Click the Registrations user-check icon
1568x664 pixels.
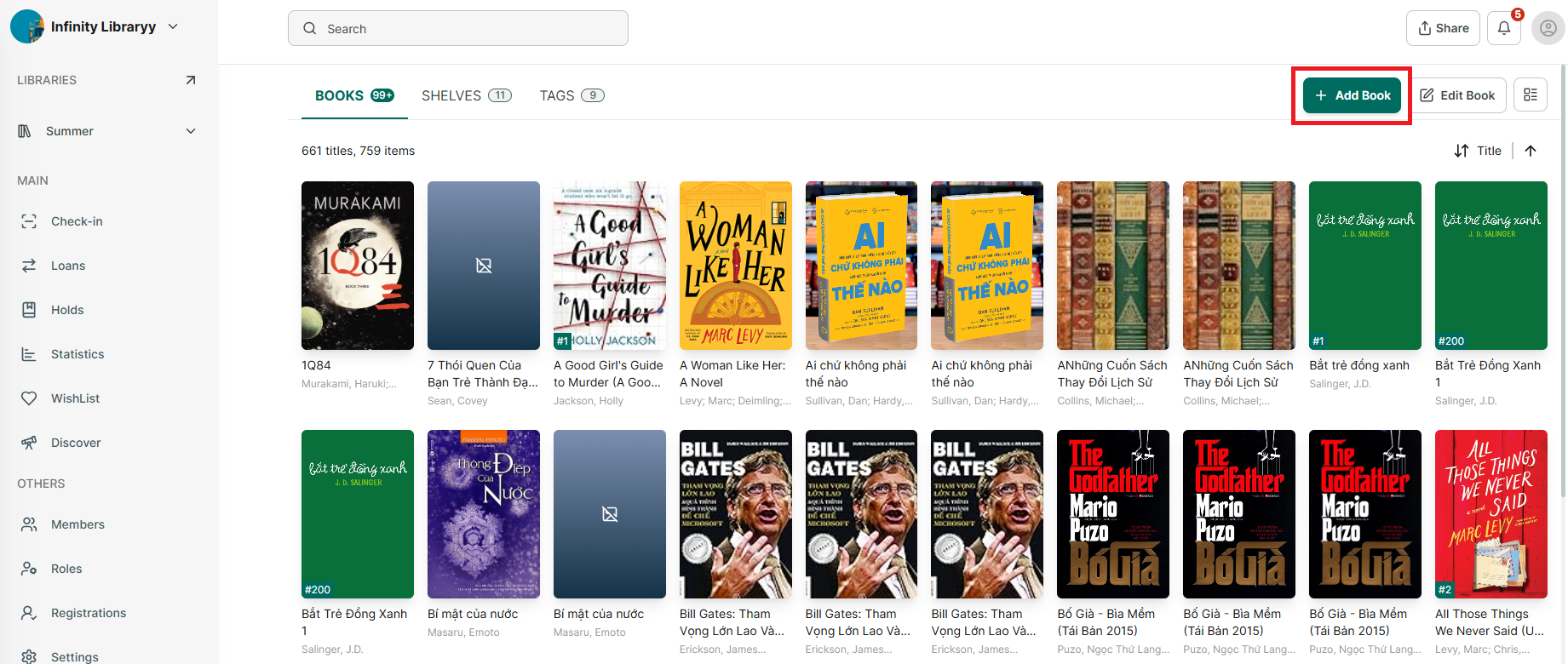(x=29, y=613)
